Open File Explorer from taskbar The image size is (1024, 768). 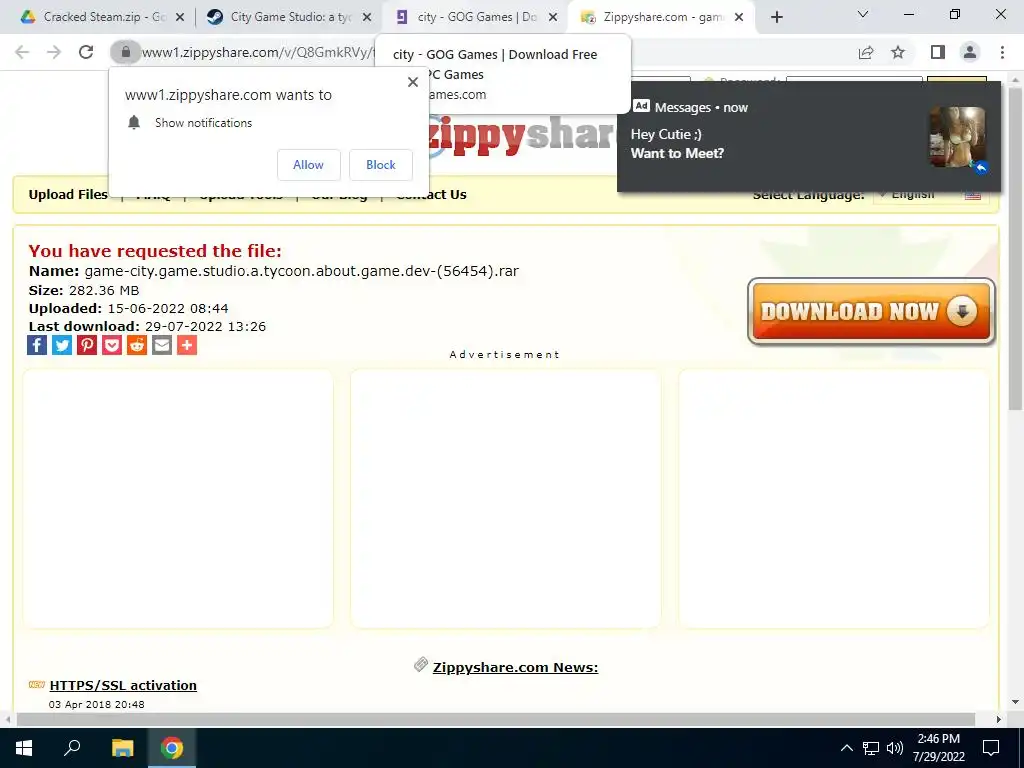click(x=122, y=748)
